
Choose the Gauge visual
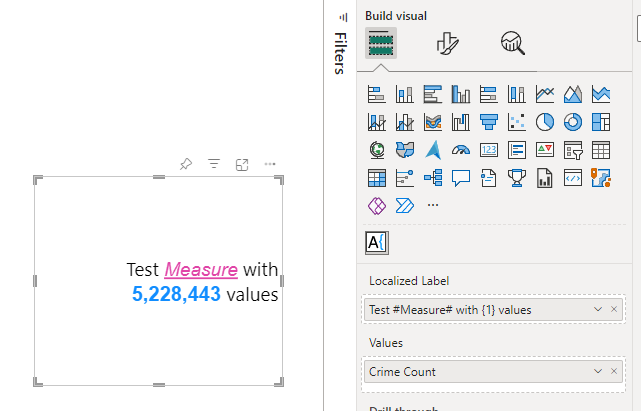click(x=461, y=150)
